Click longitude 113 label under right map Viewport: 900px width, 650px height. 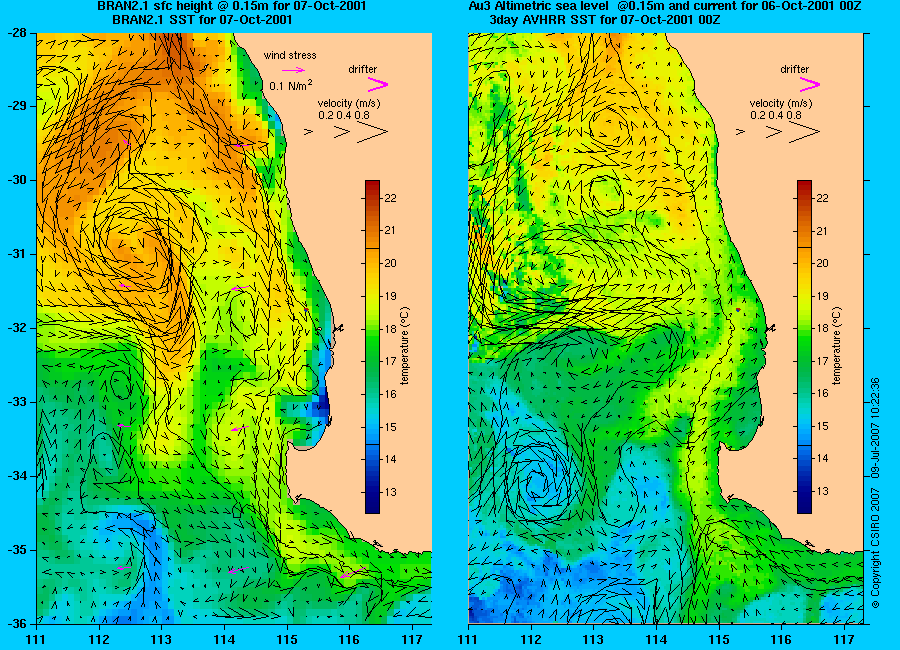tap(593, 640)
